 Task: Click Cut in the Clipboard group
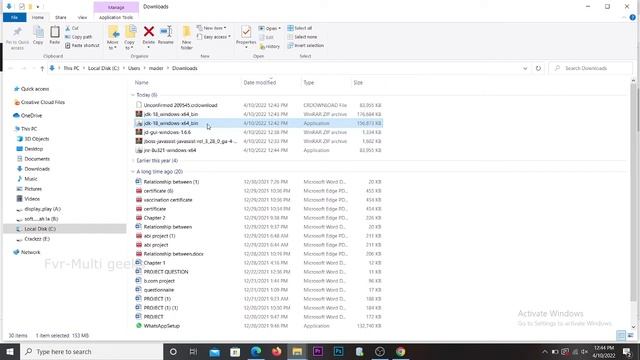tap(72, 28)
